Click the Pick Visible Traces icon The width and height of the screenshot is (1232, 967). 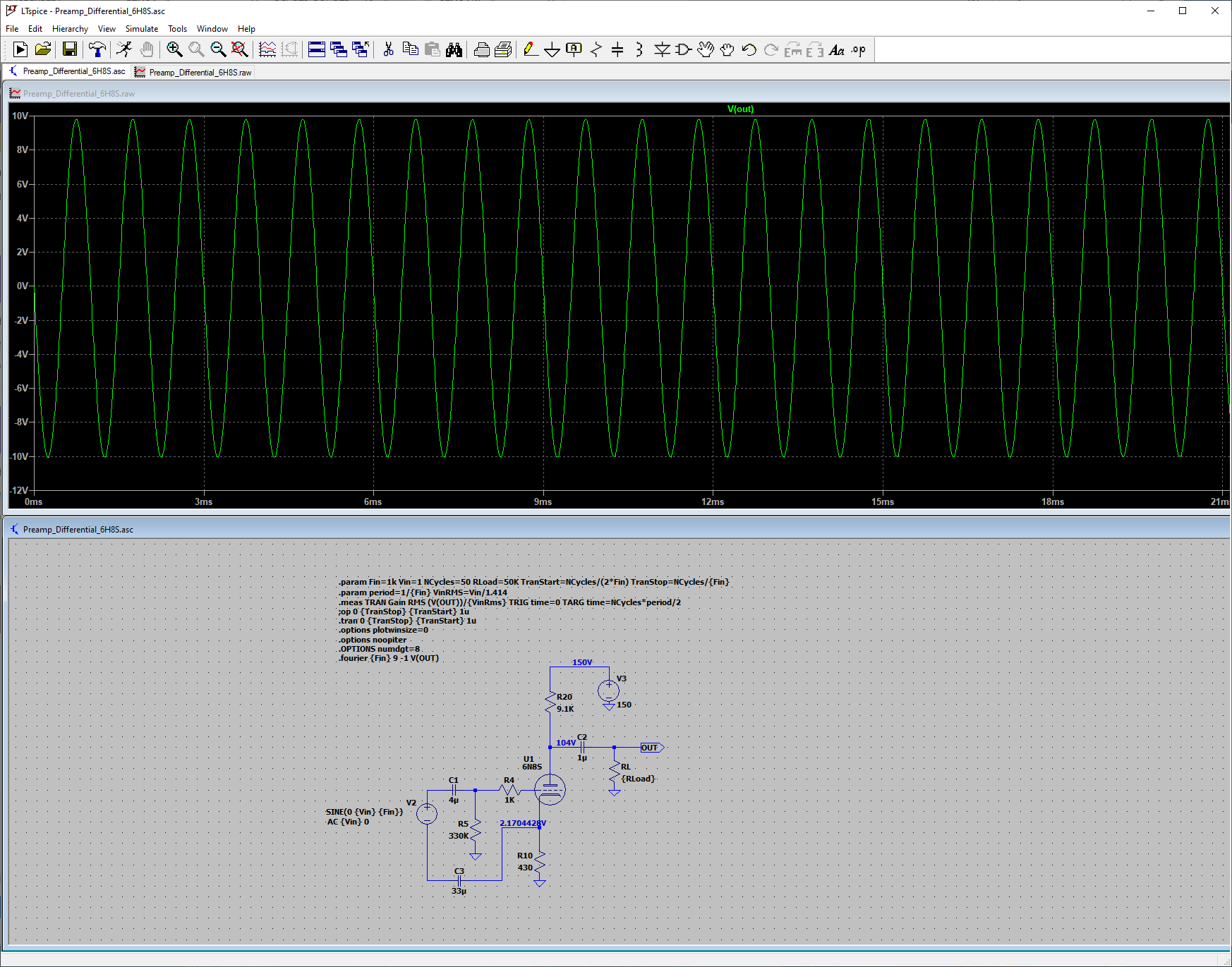pyautogui.click(x=267, y=49)
